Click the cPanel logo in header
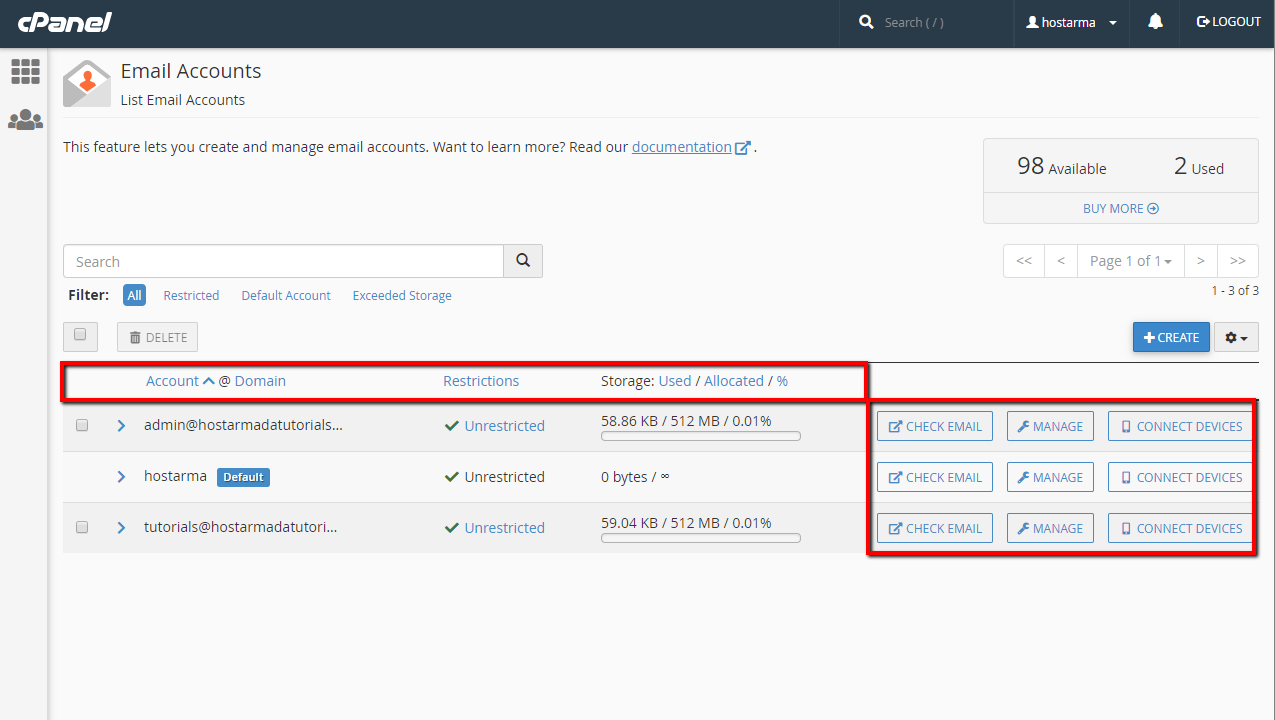 tap(64, 22)
